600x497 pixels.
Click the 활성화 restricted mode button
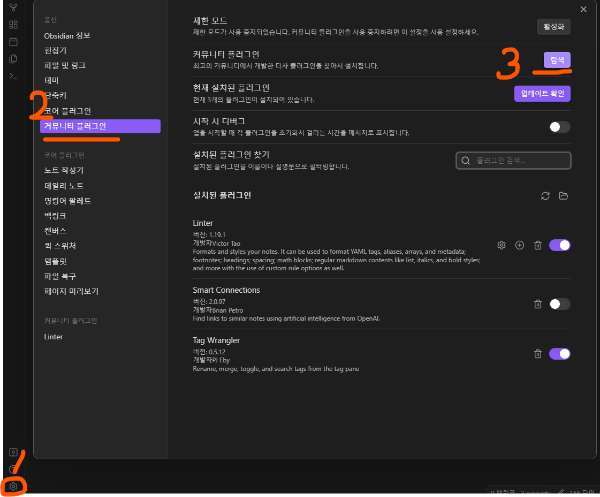[553, 27]
